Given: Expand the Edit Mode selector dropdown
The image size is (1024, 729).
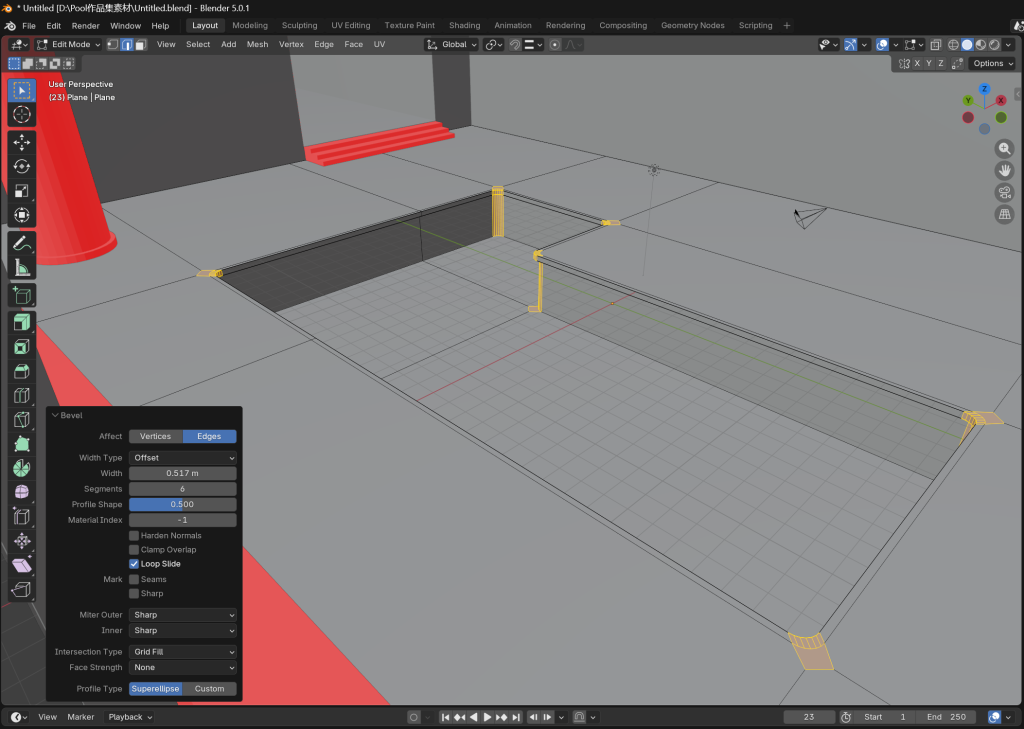Looking at the screenshot, I should tap(69, 44).
